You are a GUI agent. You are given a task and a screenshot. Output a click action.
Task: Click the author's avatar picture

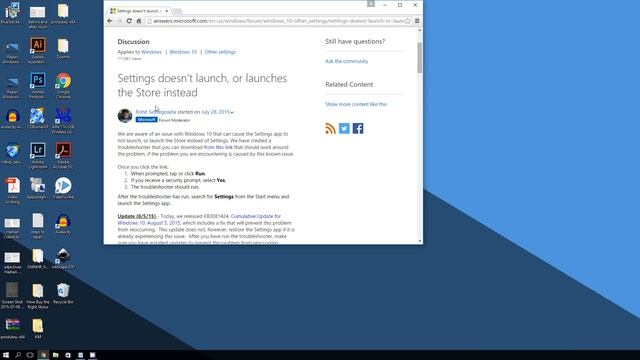point(125,116)
